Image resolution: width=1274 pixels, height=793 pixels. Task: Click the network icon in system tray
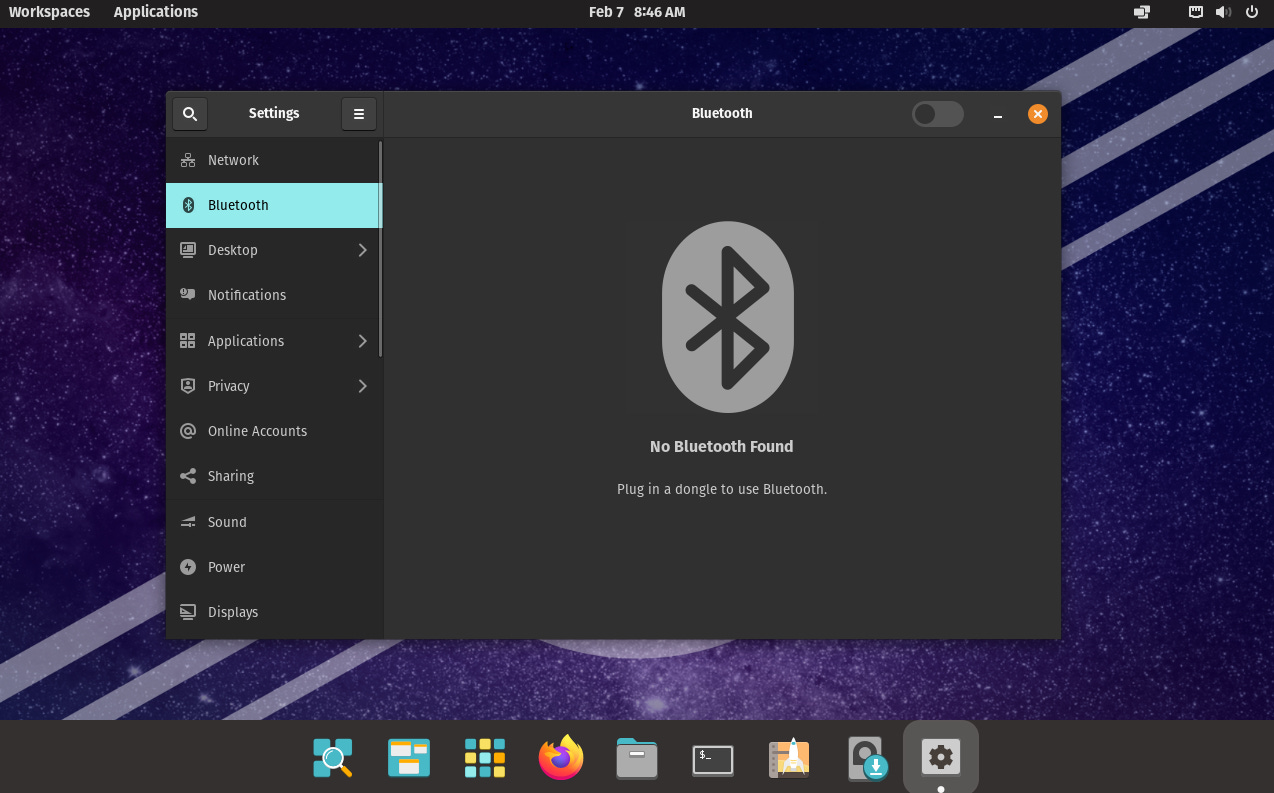tap(1195, 12)
